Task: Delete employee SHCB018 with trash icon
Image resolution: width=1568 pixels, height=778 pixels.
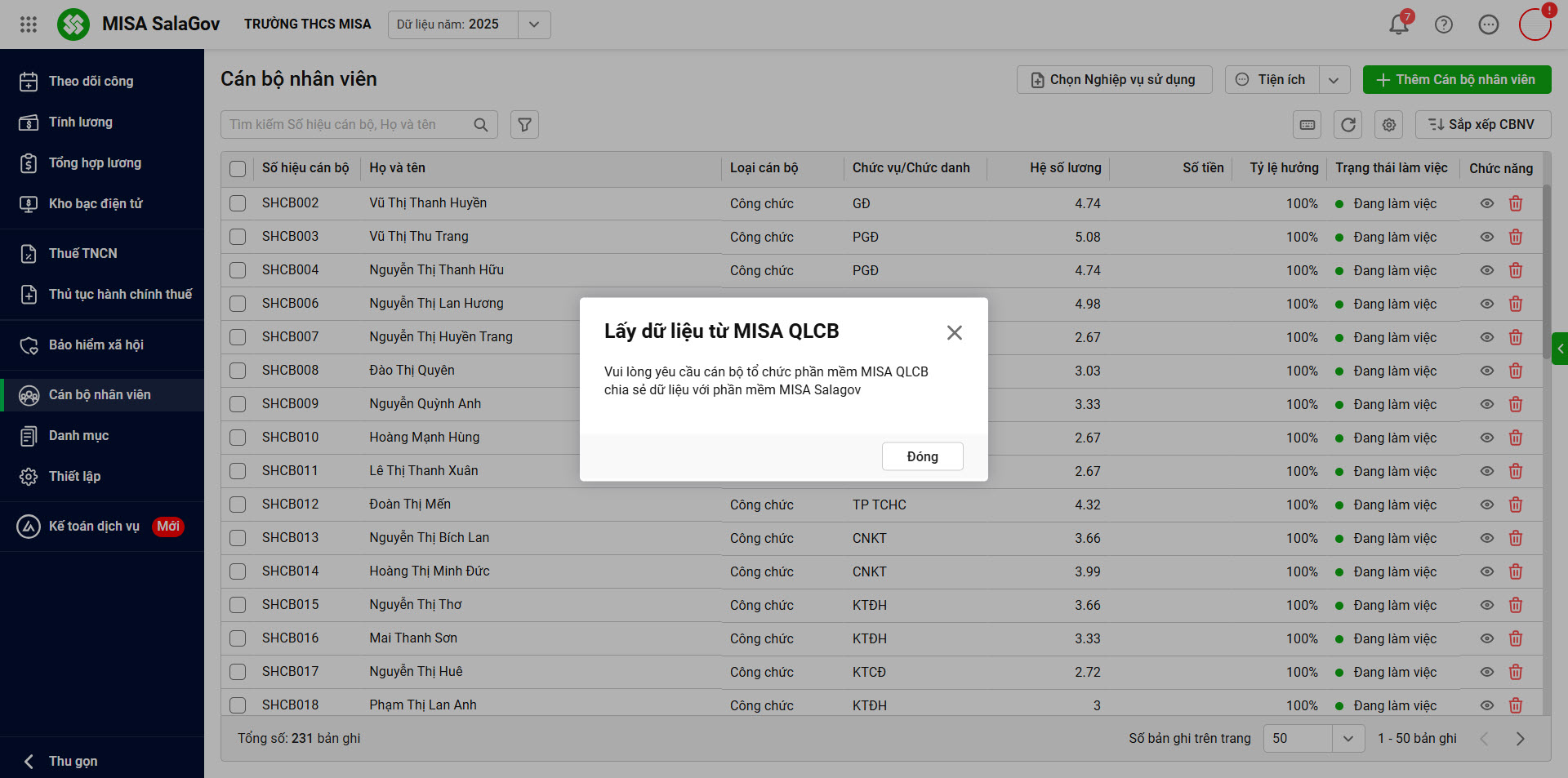Action: click(x=1516, y=705)
